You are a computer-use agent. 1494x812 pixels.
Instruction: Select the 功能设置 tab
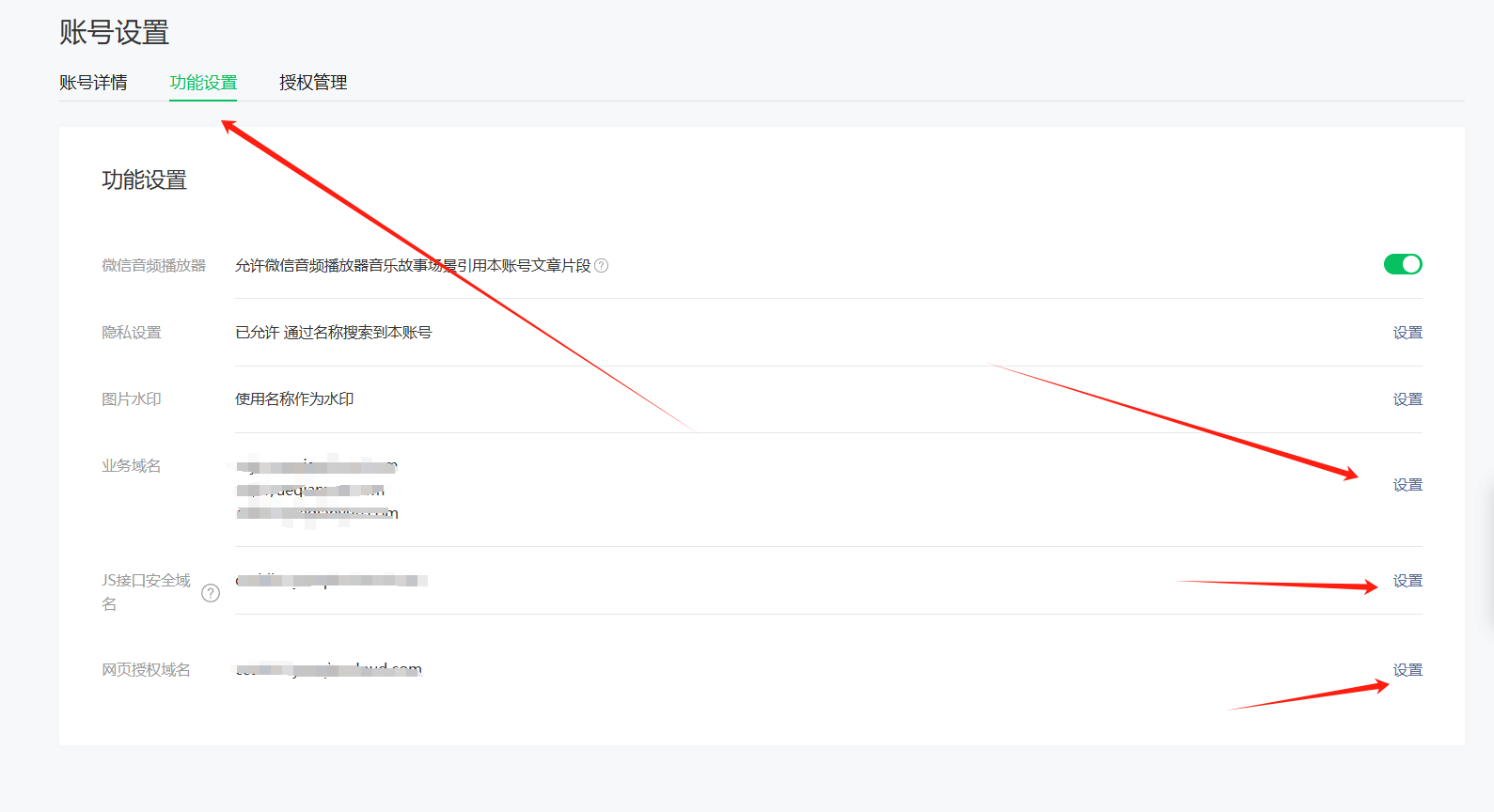point(203,83)
